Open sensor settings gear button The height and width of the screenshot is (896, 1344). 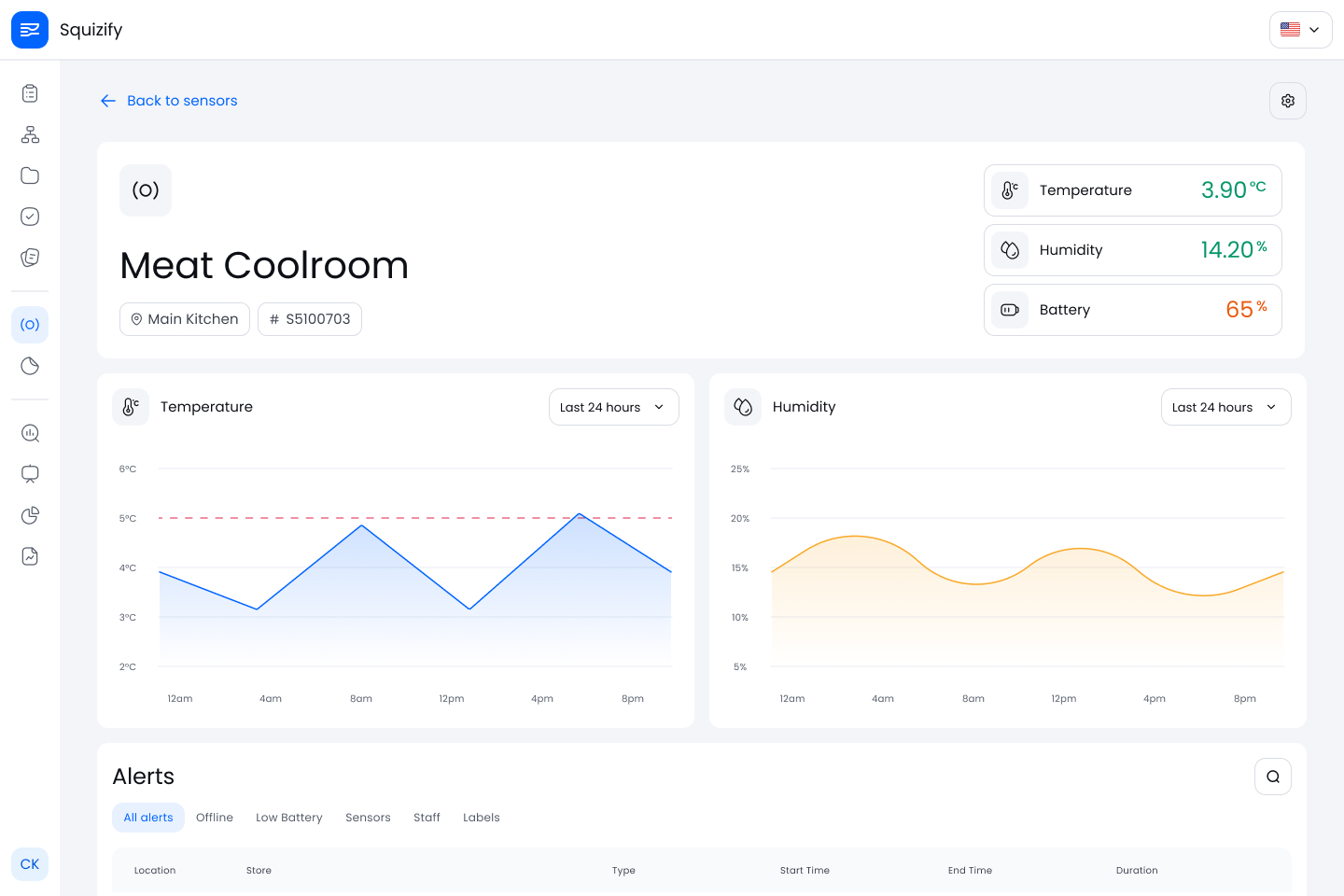coord(1287,101)
